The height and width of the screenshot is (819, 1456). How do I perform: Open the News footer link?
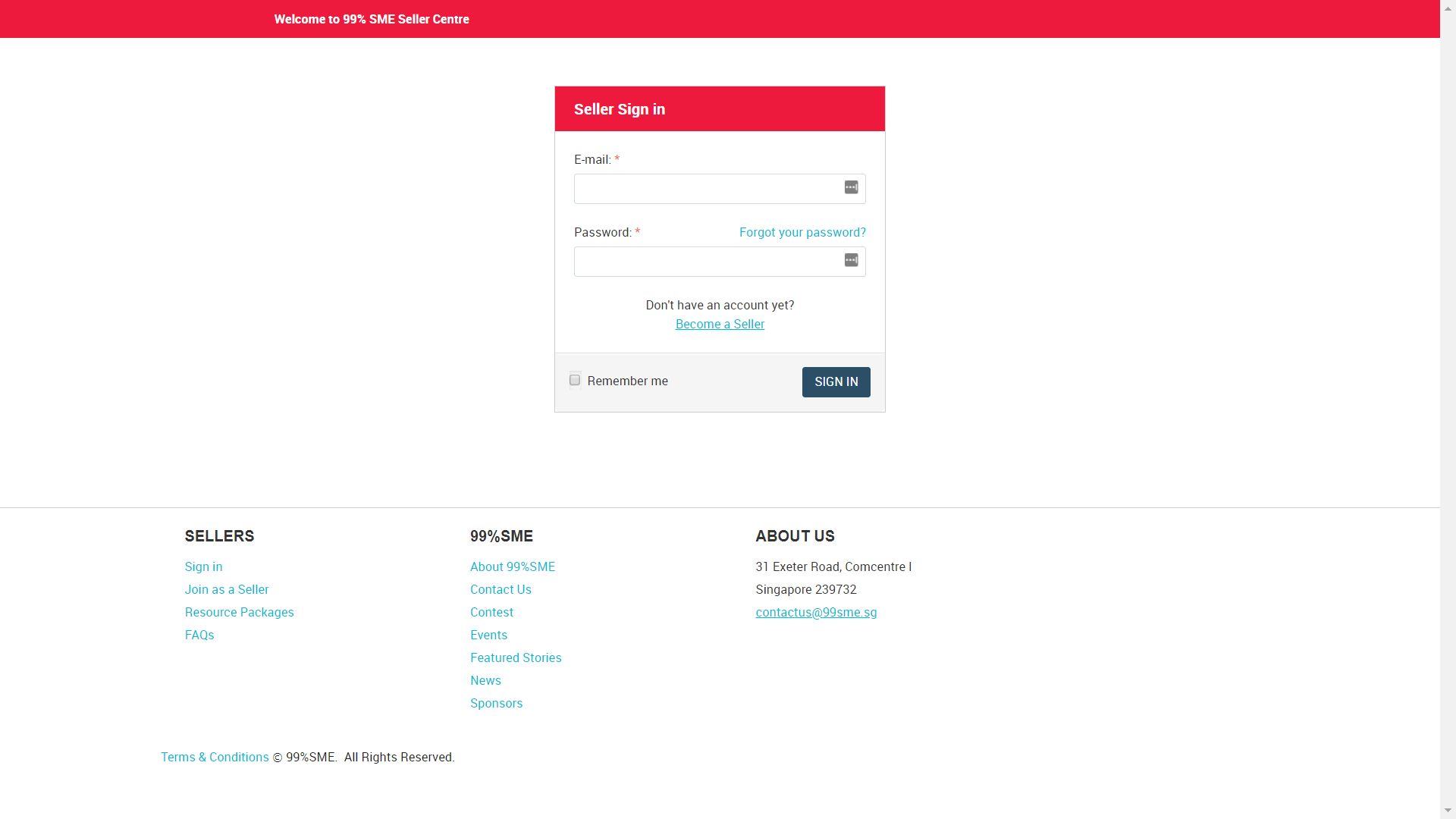coord(485,680)
